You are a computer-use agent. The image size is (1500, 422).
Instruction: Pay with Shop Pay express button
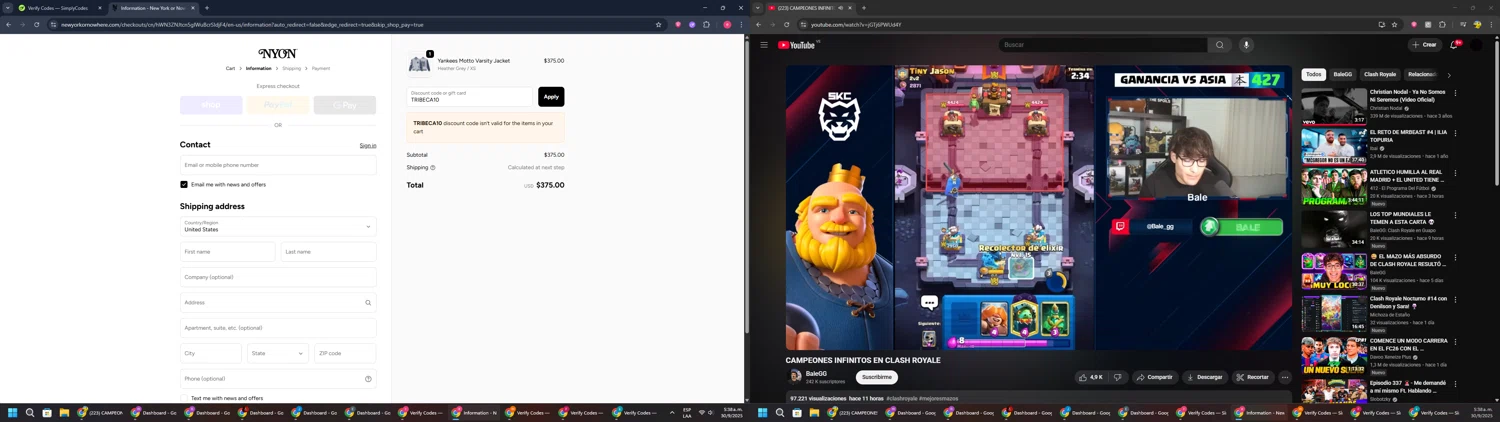pyautogui.click(x=211, y=105)
